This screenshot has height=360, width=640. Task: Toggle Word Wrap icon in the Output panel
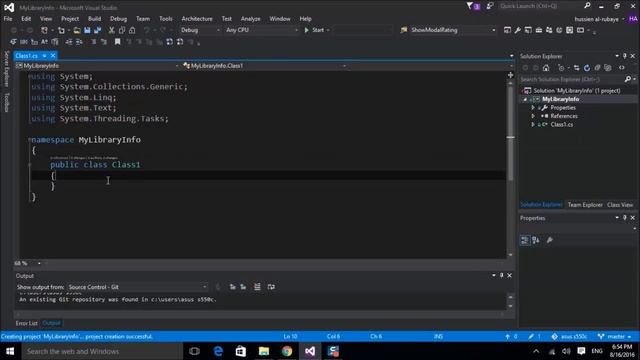click(x=271, y=287)
